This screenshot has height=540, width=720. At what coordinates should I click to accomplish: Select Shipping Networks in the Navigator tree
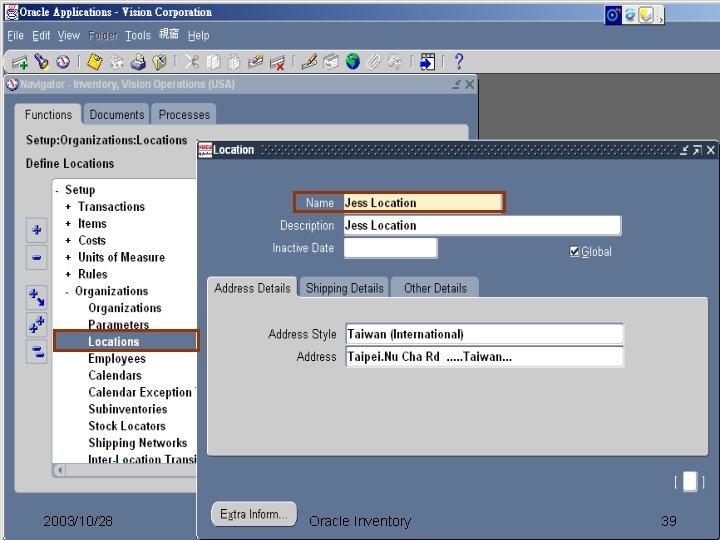tap(138, 443)
